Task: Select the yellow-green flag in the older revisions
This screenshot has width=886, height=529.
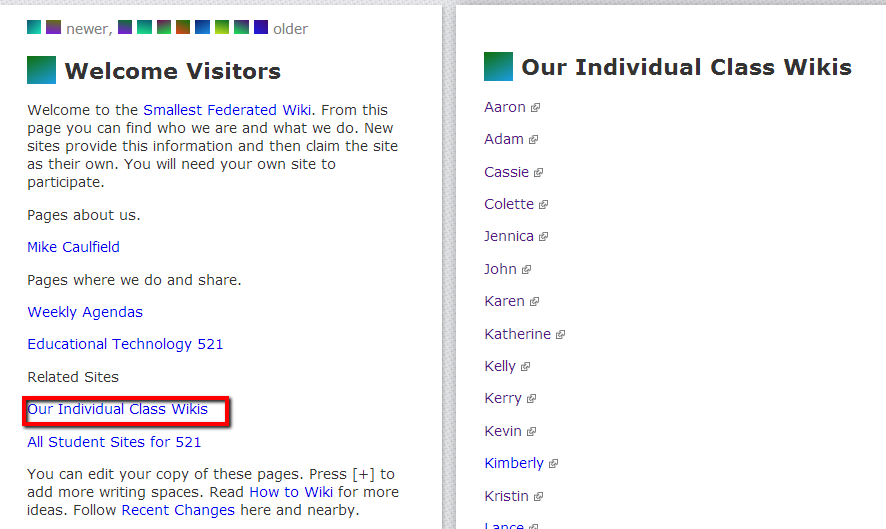Action: tap(222, 28)
